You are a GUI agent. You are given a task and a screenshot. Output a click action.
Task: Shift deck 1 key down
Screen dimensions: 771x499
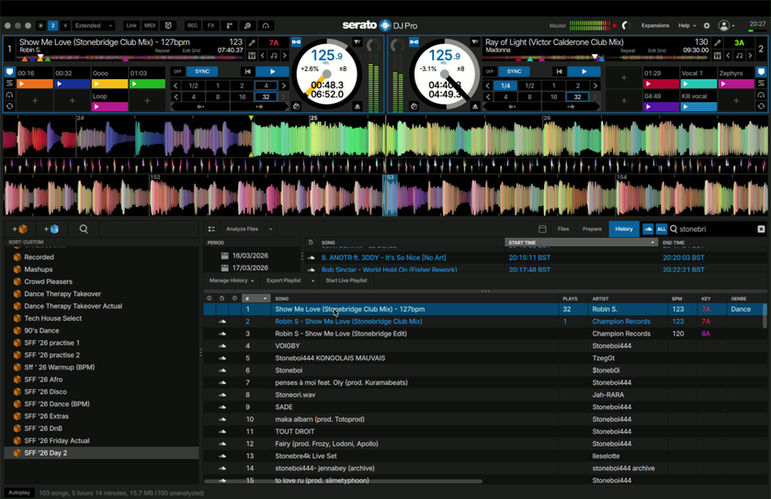point(263,56)
